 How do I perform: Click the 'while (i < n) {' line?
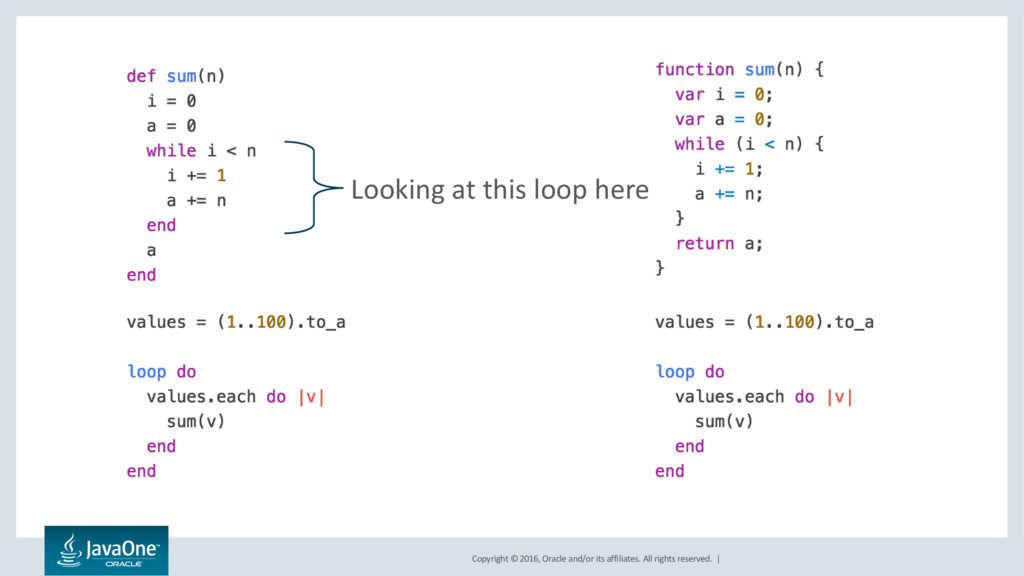pos(749,144)
